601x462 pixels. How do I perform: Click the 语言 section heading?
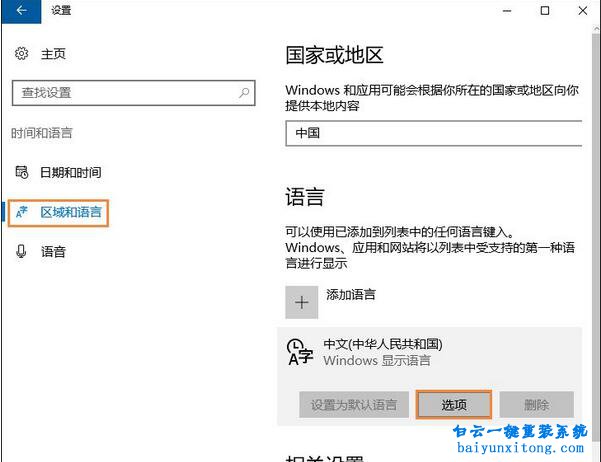click(305, 197)
